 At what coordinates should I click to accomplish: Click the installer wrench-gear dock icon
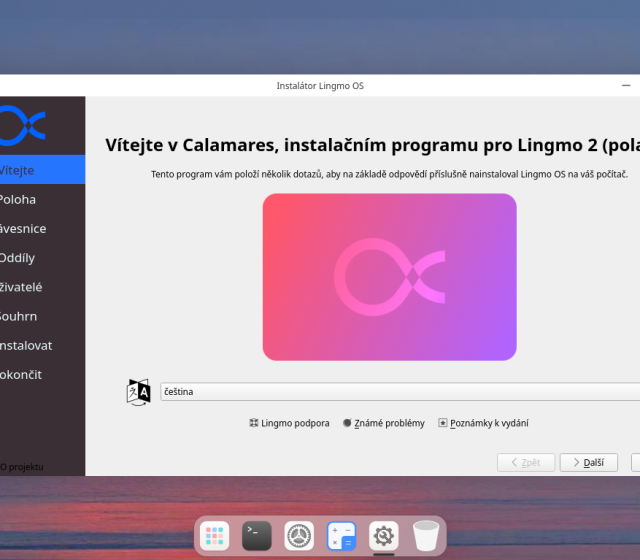(x=384, y=536)
